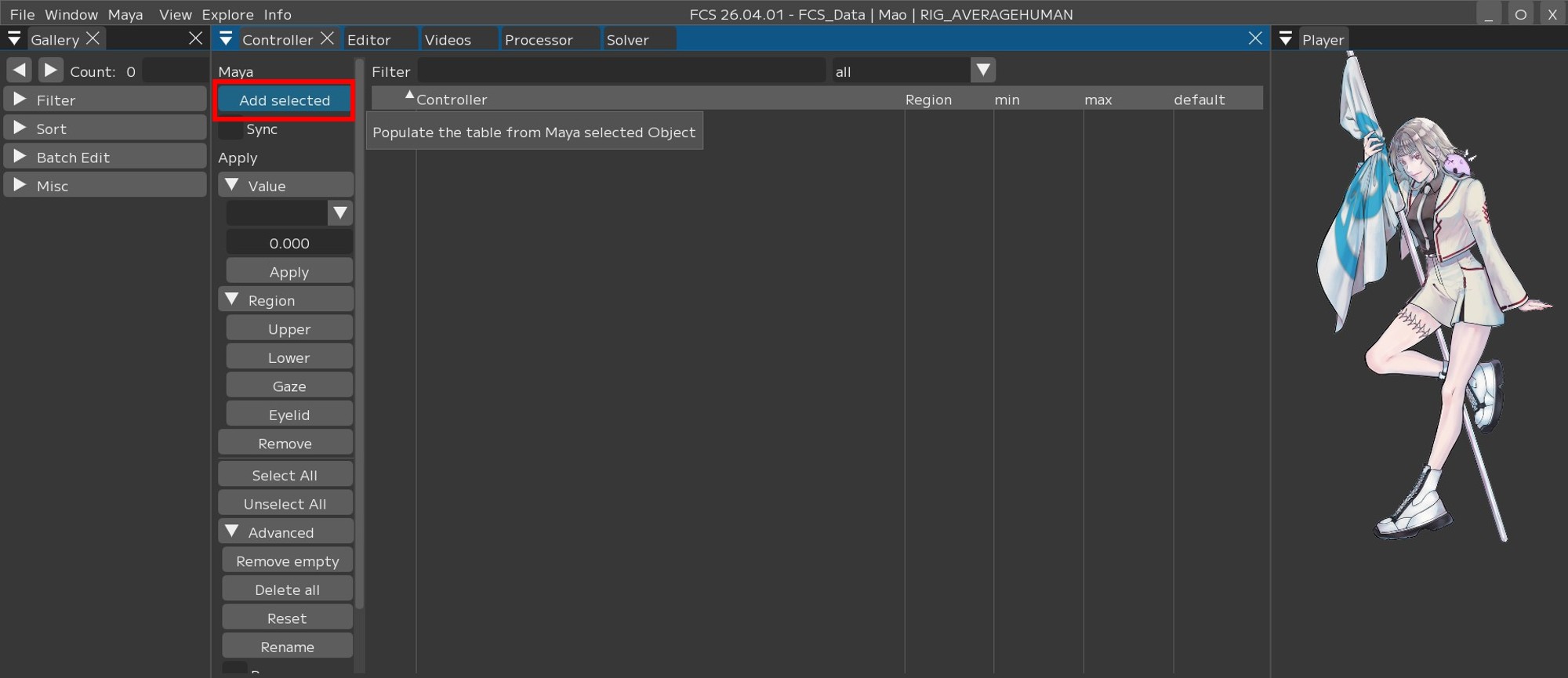This screenshot has width=1568, height=678.
Task: Open the 'all' filter dropdown
Action: [982, 71]
